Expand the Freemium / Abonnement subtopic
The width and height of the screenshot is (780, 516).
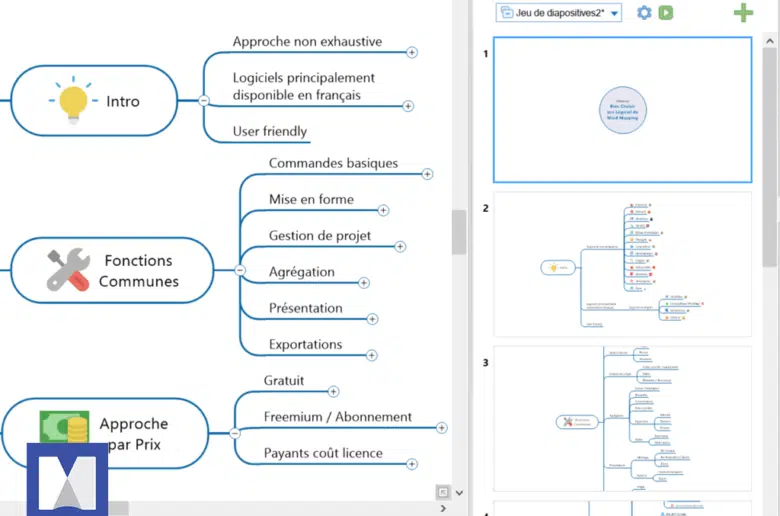442,428
